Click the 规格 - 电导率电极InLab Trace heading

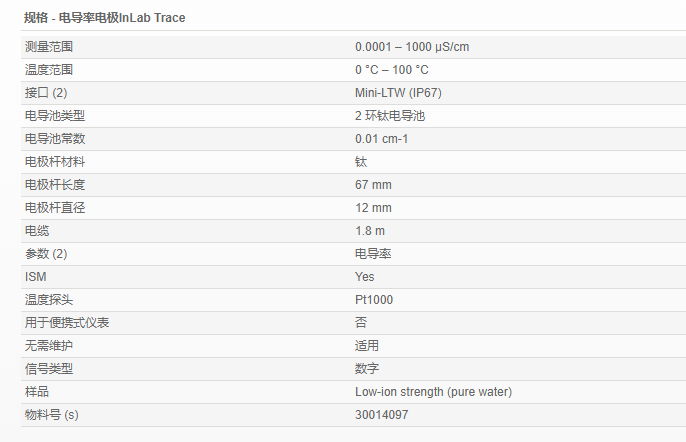pyautogui.click(x=104, y=18)
